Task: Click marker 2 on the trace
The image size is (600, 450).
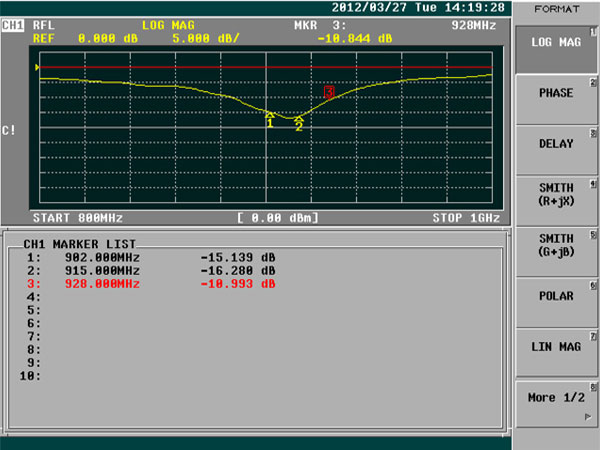Action: [299, 124]
